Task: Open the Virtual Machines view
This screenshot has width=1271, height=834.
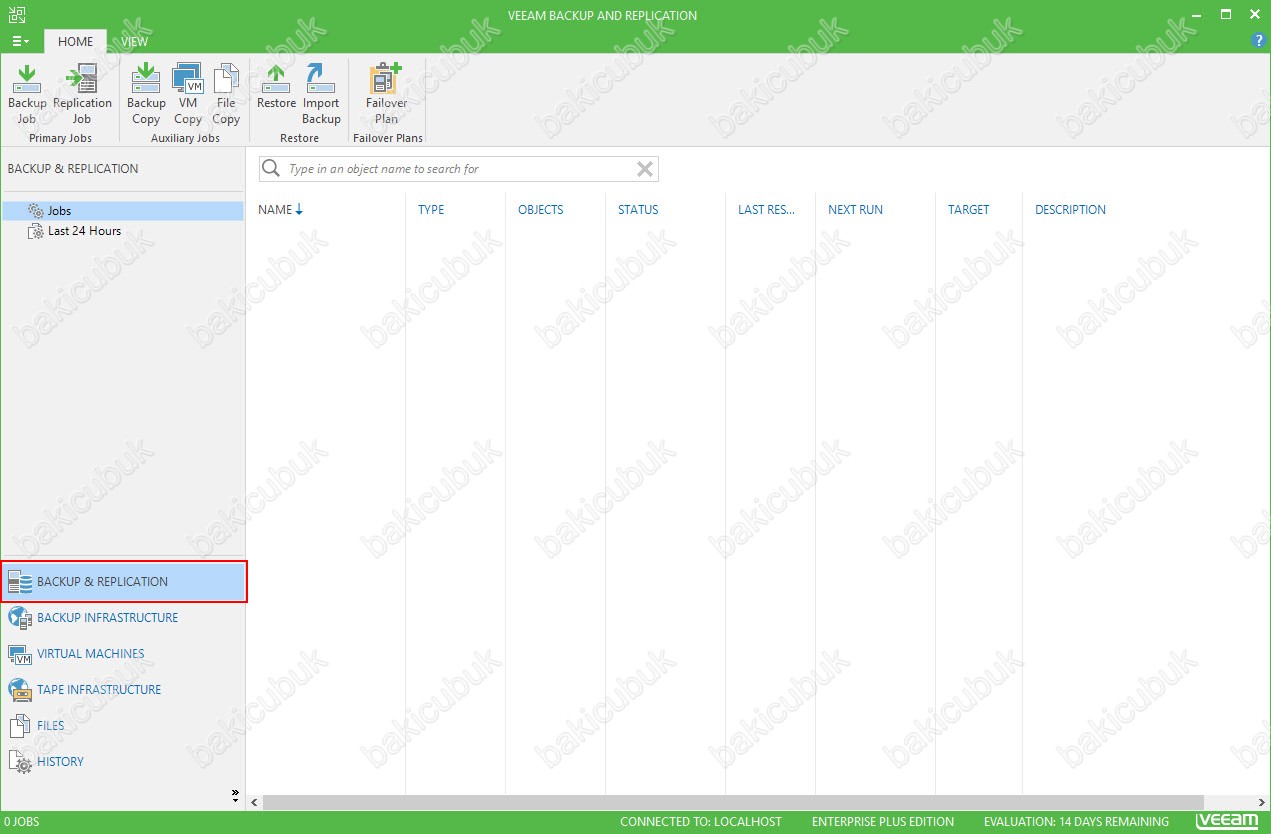Action: (x=124, y=654)
